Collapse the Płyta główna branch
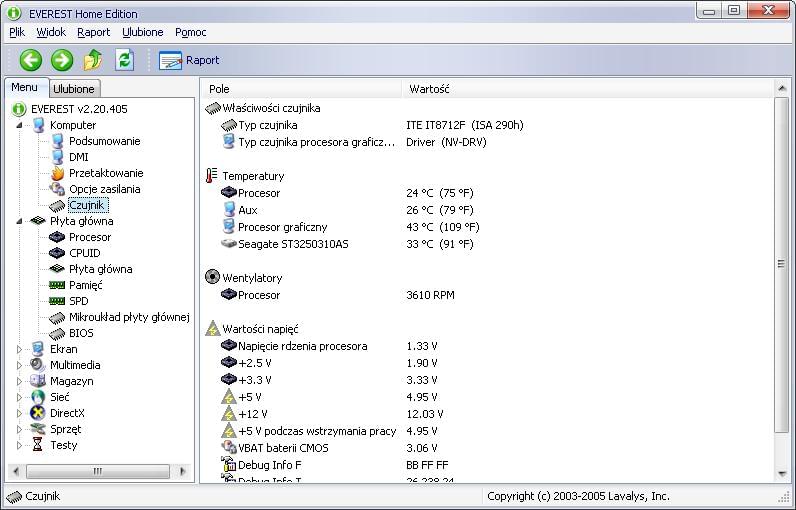 tap(19, 221)
